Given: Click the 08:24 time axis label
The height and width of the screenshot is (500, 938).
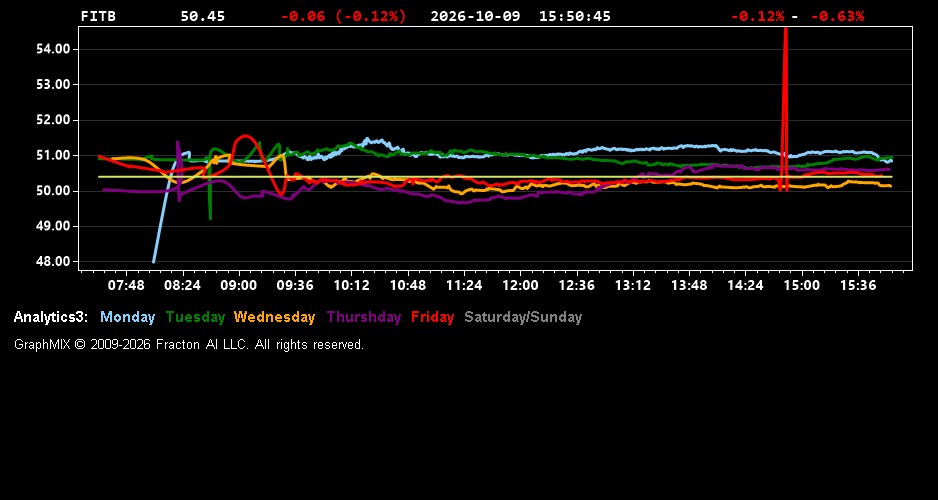Looking at the screenshot, I should [182, 286].
